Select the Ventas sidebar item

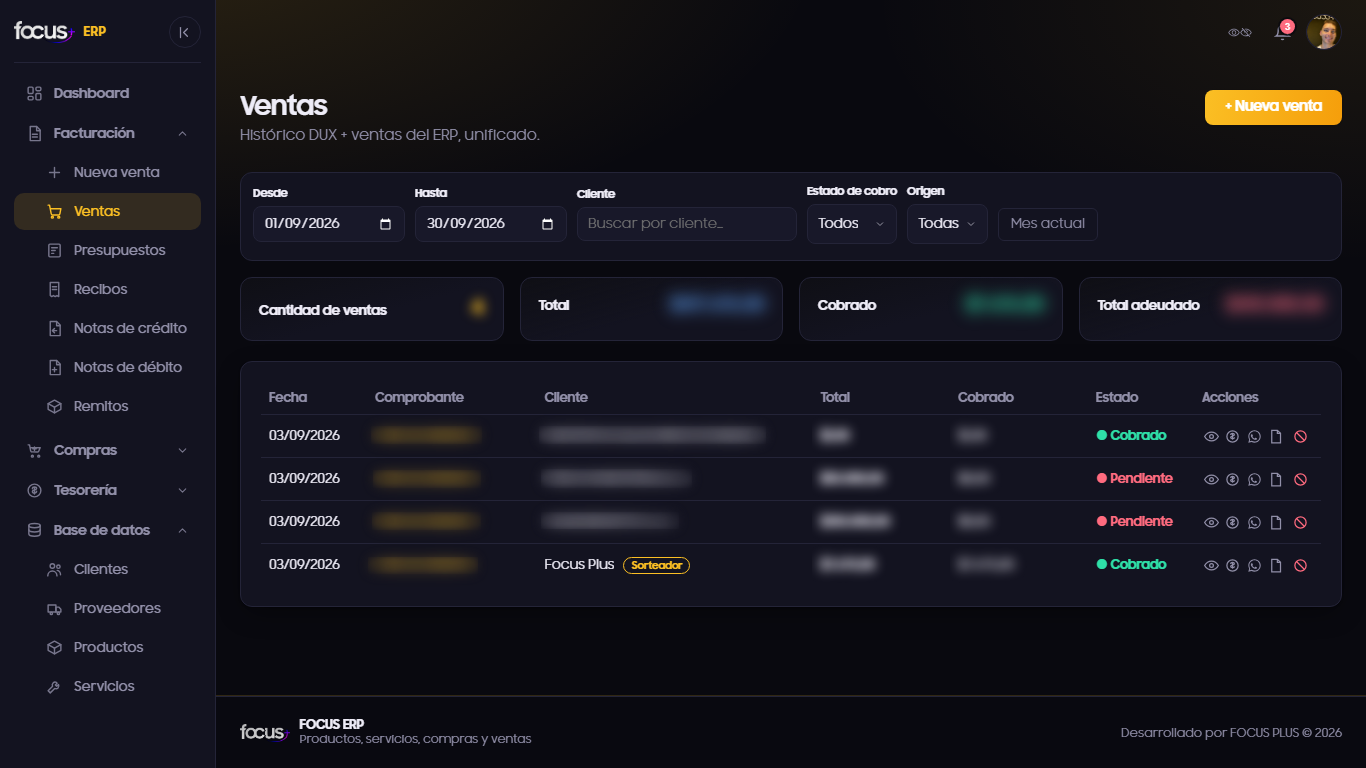[107, 211]
